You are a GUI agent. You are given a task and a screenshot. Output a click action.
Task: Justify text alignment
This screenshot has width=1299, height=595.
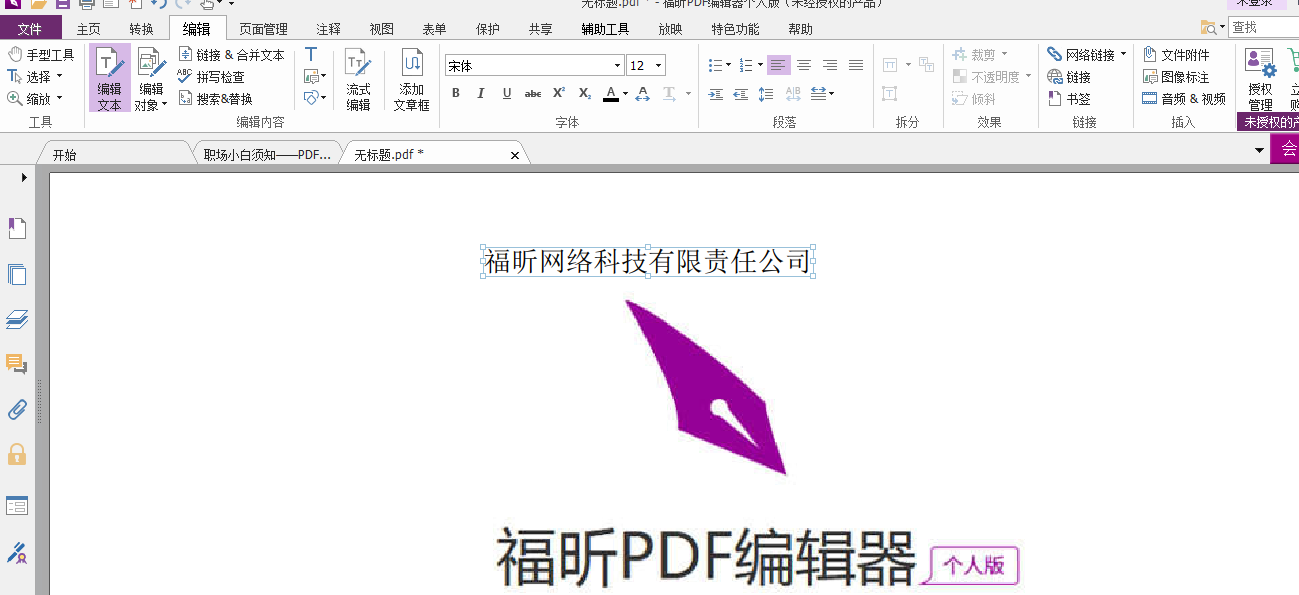[x=856, y=65]
